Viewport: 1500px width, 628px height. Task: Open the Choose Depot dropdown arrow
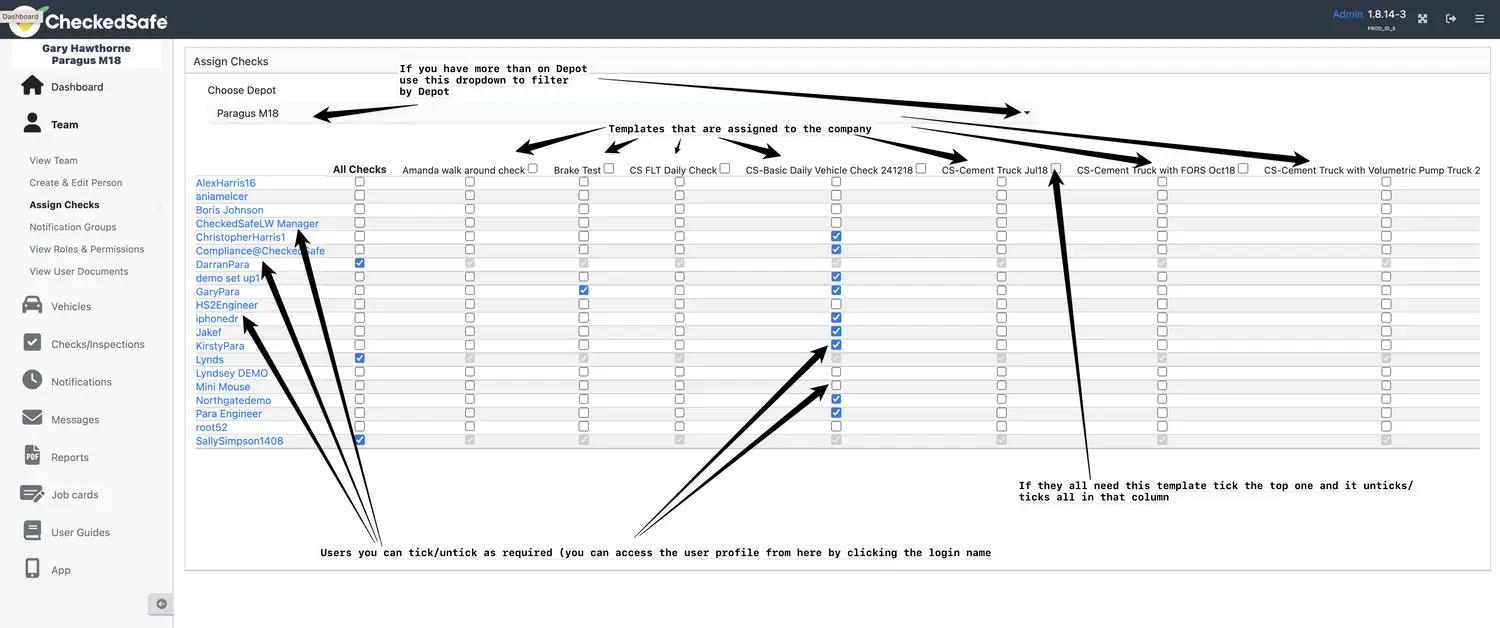1026,113
